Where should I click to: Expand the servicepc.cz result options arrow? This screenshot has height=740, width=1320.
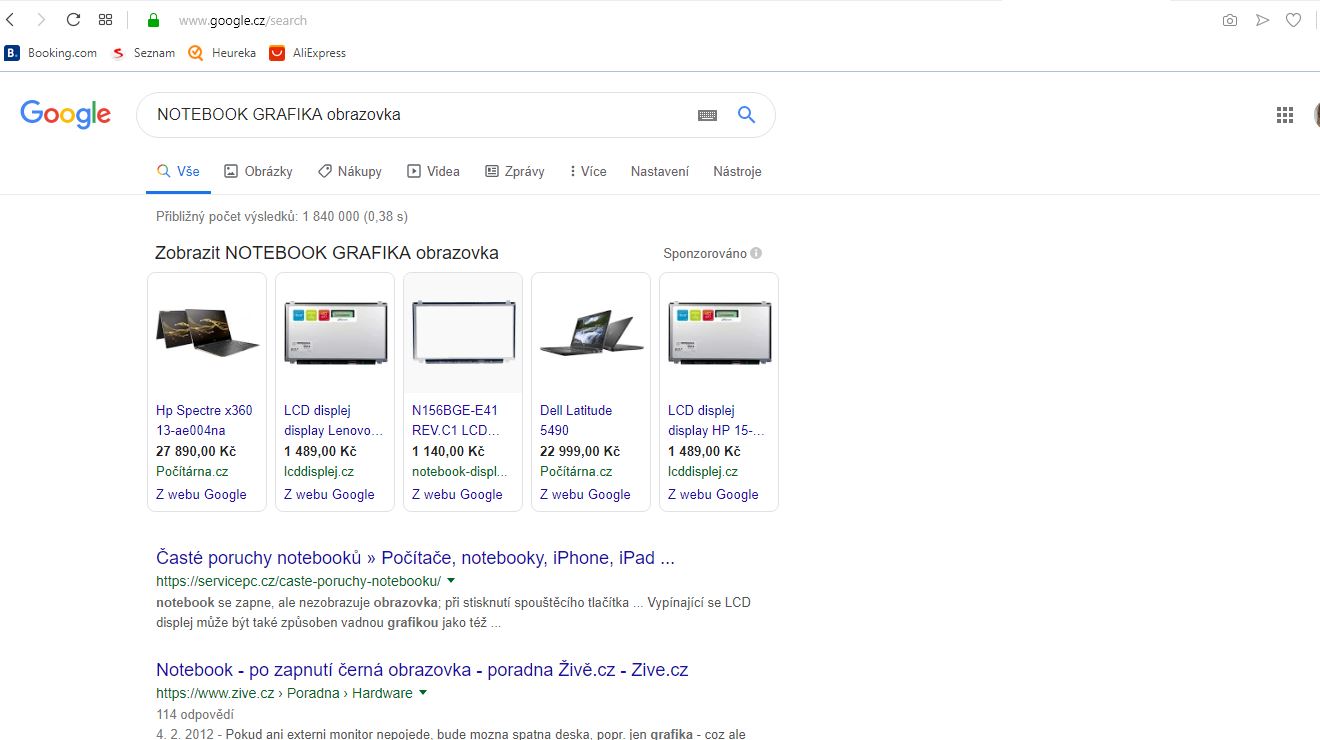click(x=451, y=580)
